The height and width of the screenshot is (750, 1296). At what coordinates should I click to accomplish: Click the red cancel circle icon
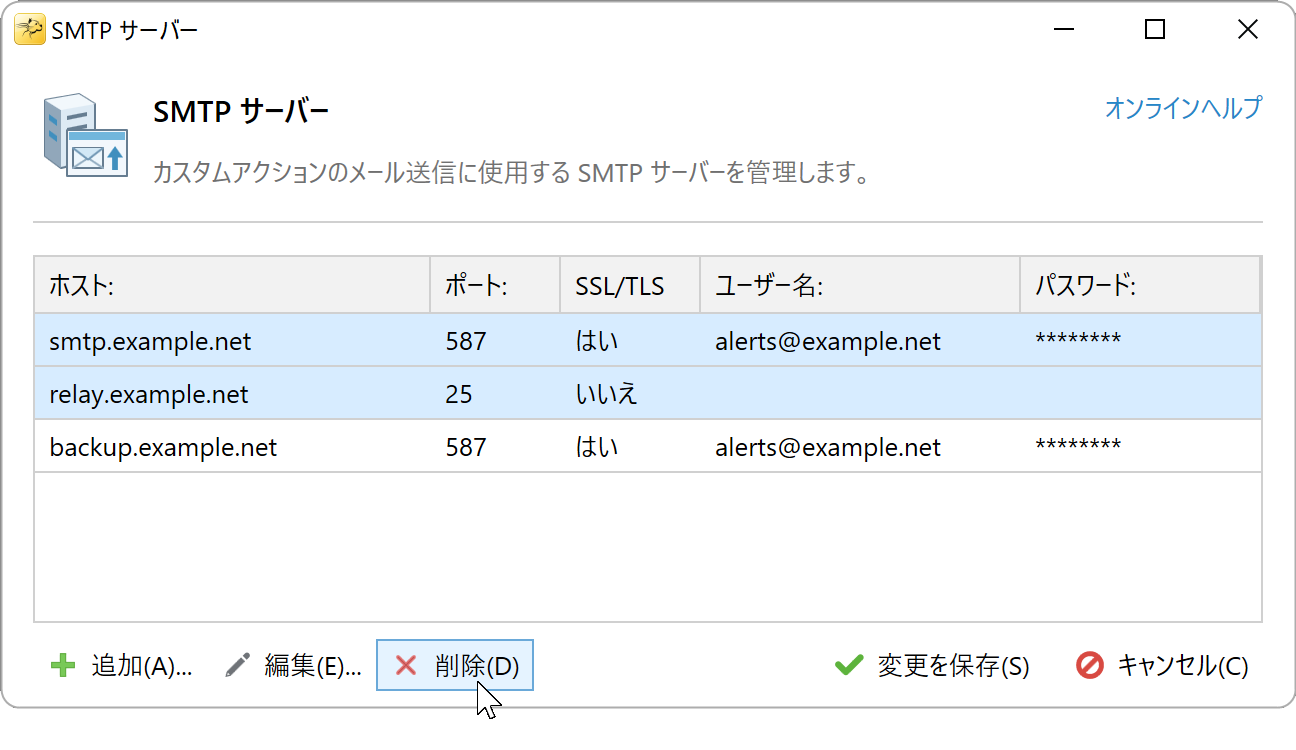[1090, 665]
